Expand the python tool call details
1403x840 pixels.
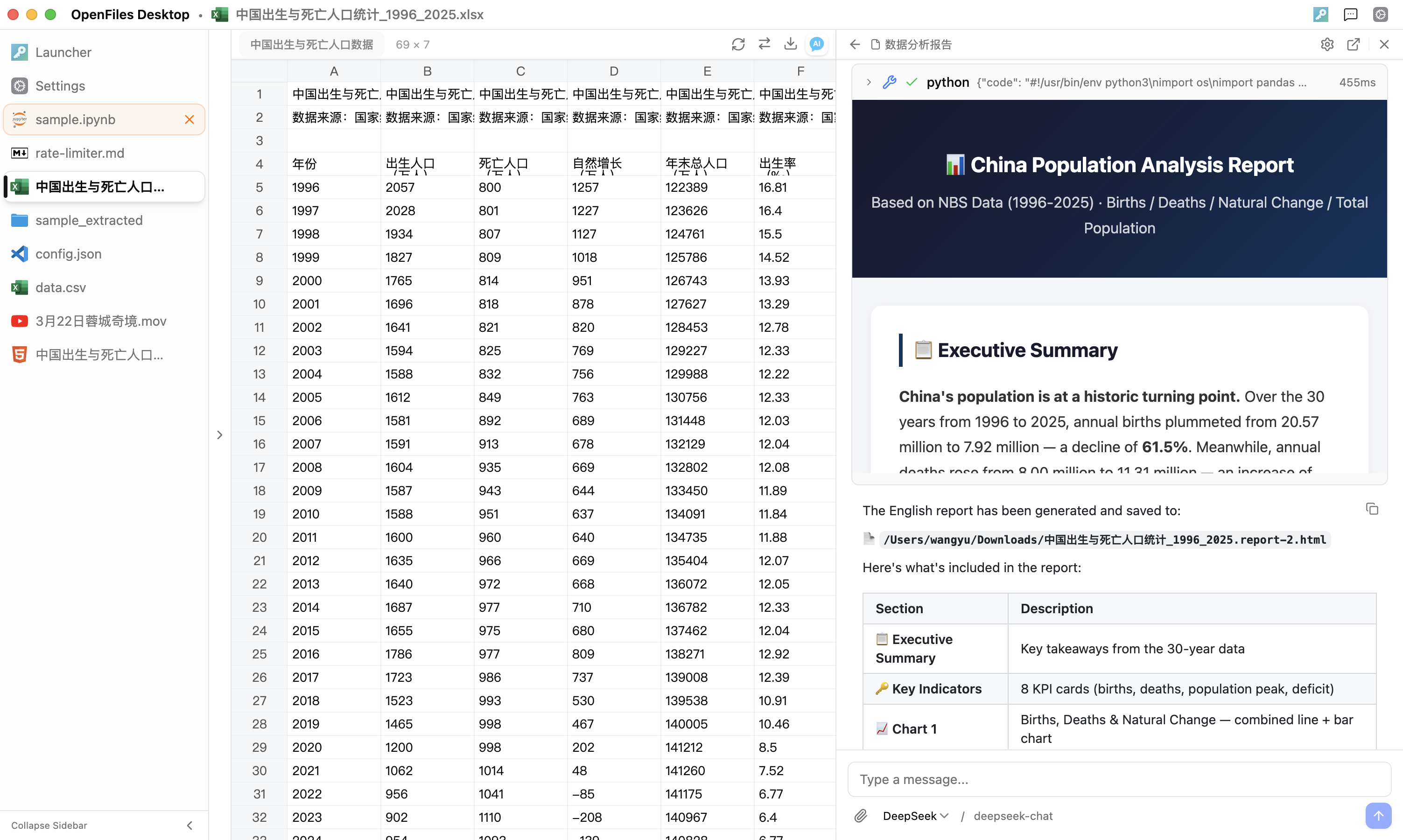[869, 82]
